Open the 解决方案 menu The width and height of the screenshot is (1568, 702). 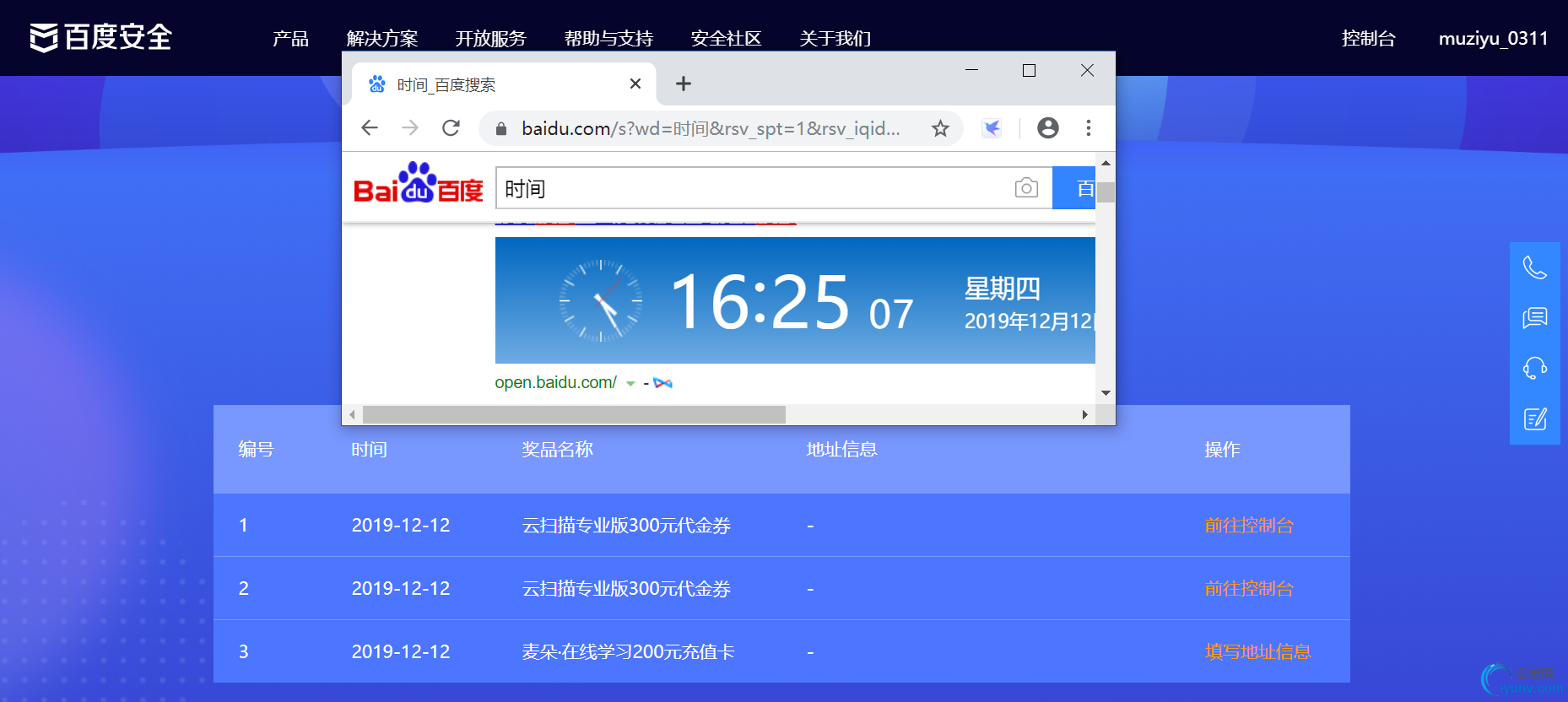382,39
